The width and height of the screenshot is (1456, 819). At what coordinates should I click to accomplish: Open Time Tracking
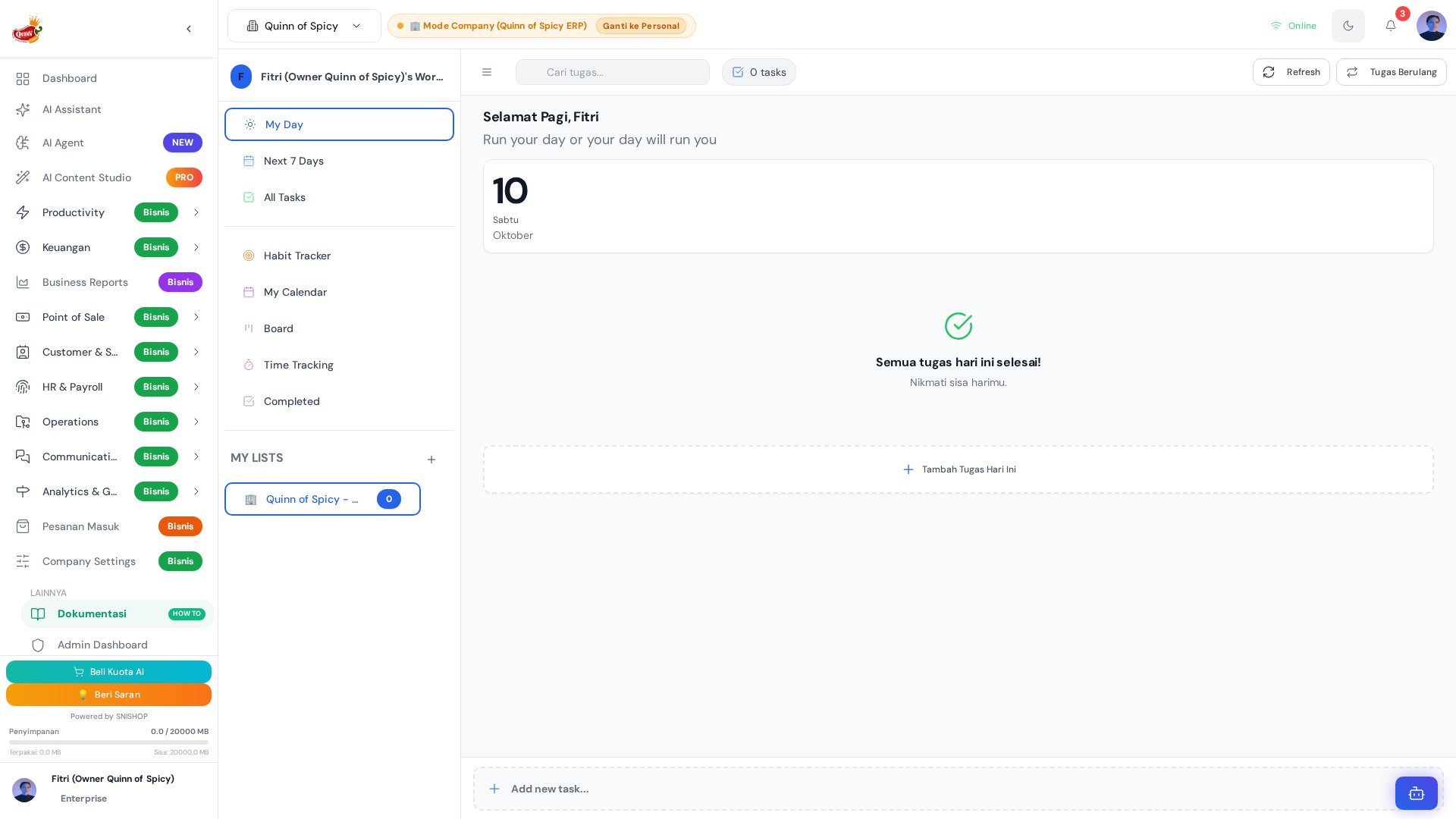339,365
